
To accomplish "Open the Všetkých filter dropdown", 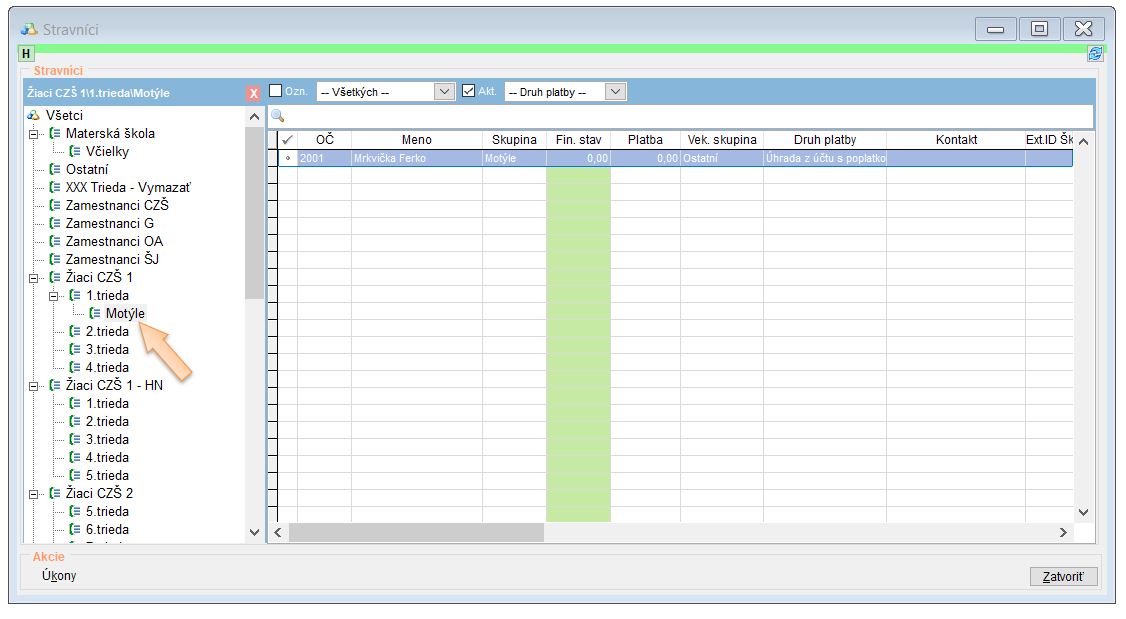I will 445,92.
